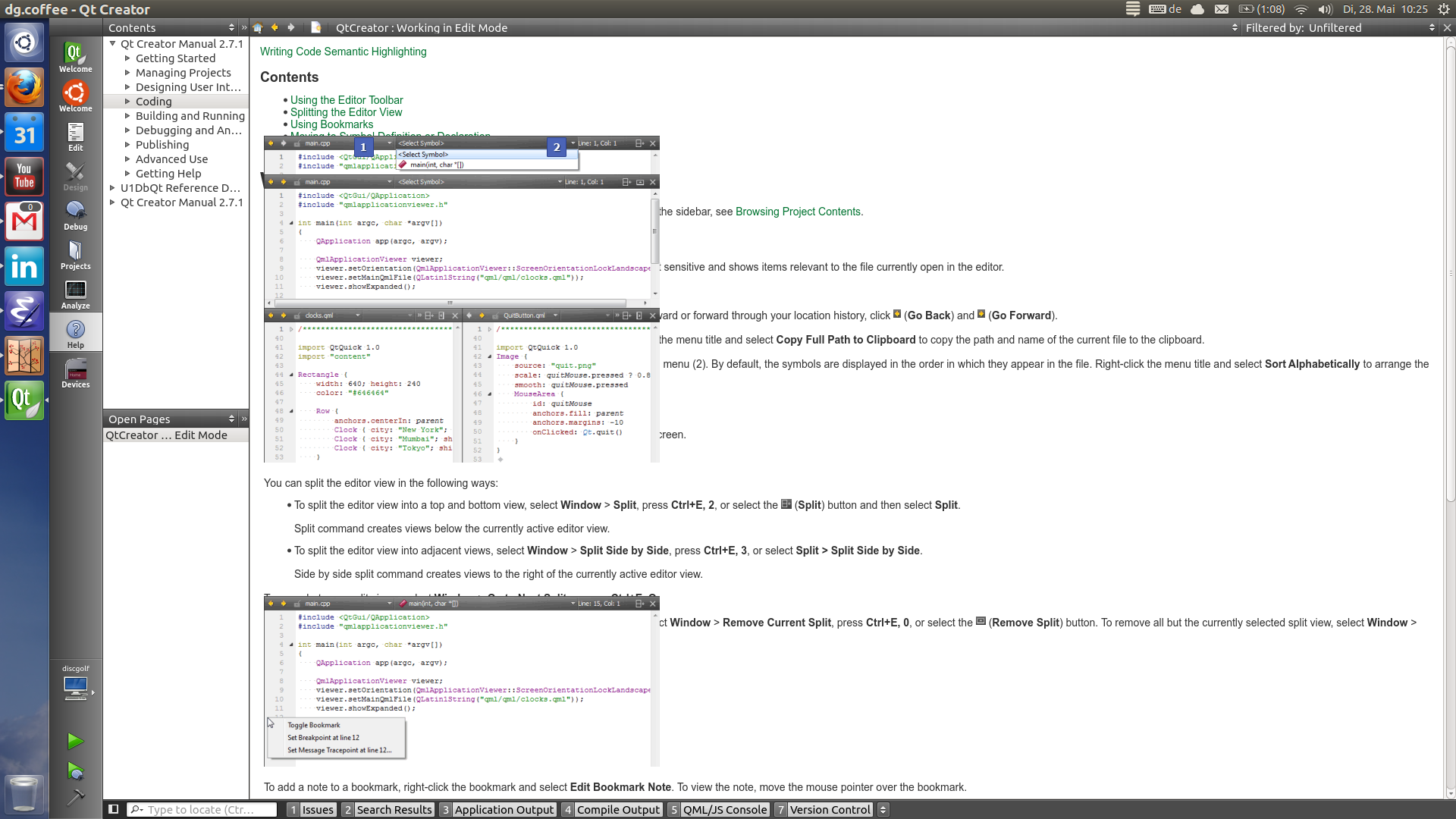Screen dimensions: 1456x819
Task: Select Advanced Use in contents tree
Action: click(171, 159)
